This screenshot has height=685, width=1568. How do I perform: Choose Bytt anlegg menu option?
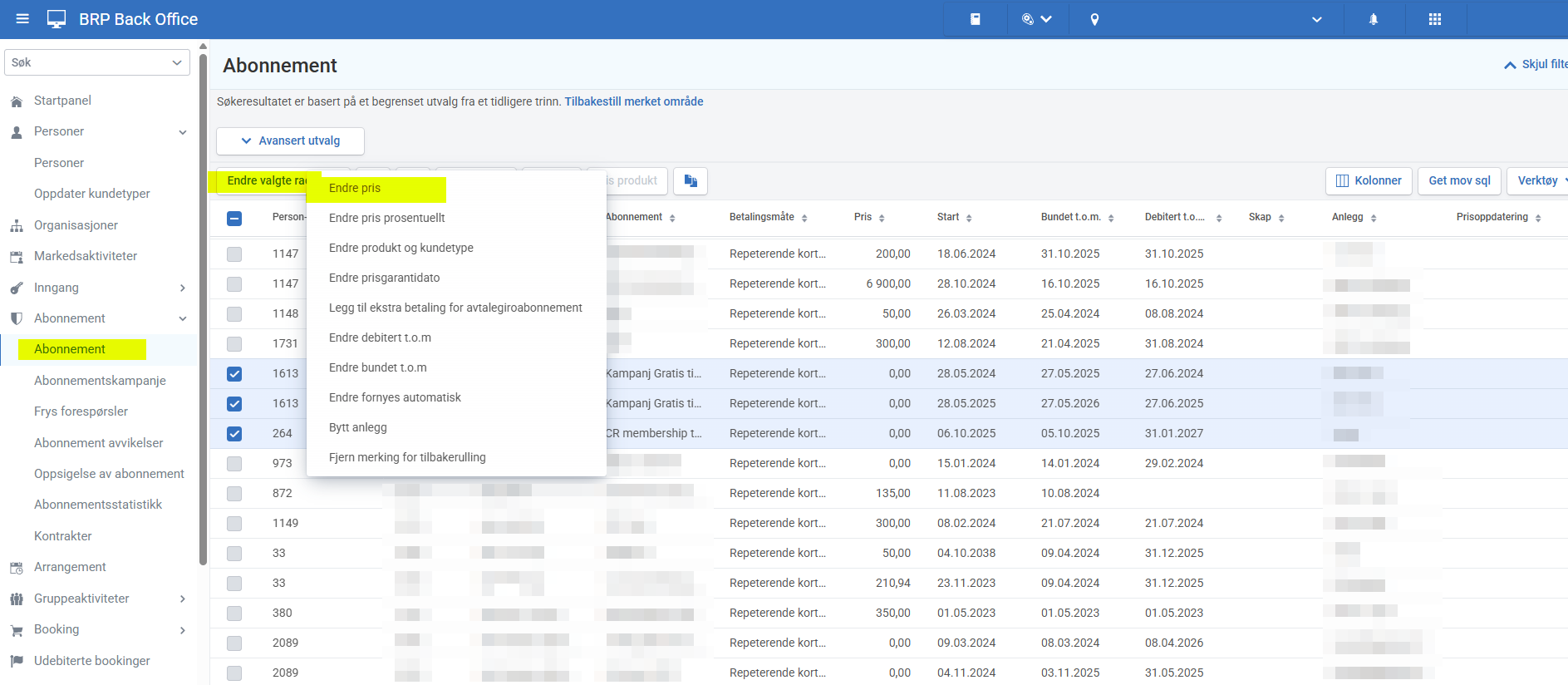pyautogui.click(x=358, y=427)
